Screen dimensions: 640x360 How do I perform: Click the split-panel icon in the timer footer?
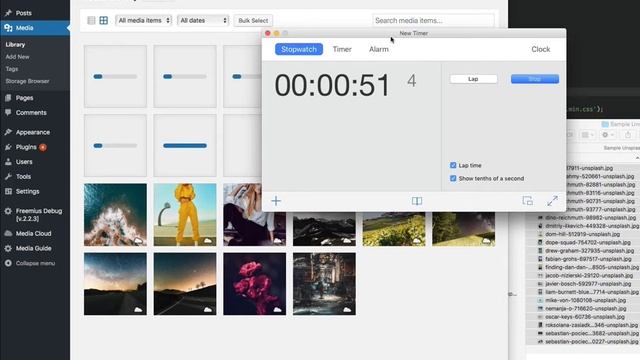click(x=417, y=201)
